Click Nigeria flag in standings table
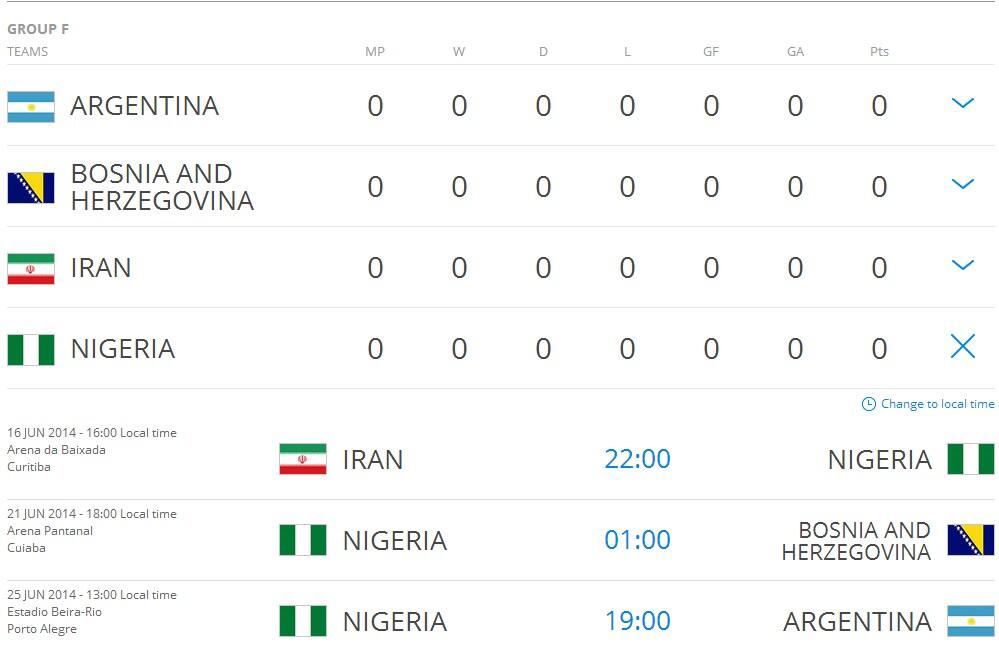Screen dimensions: 999x657 (x=31, y=350)
